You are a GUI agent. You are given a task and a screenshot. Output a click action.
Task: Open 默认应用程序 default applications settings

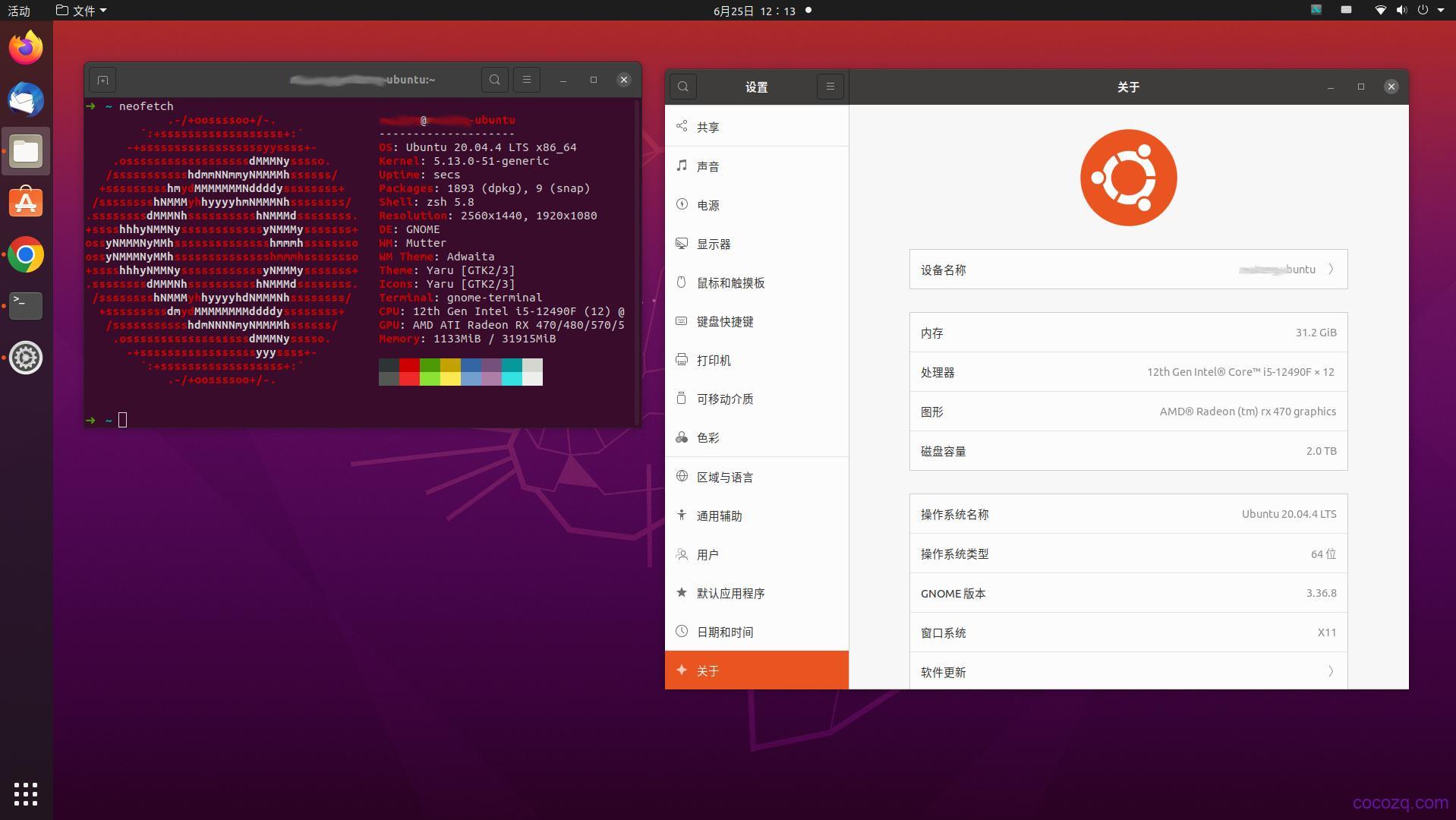[731, 593]
